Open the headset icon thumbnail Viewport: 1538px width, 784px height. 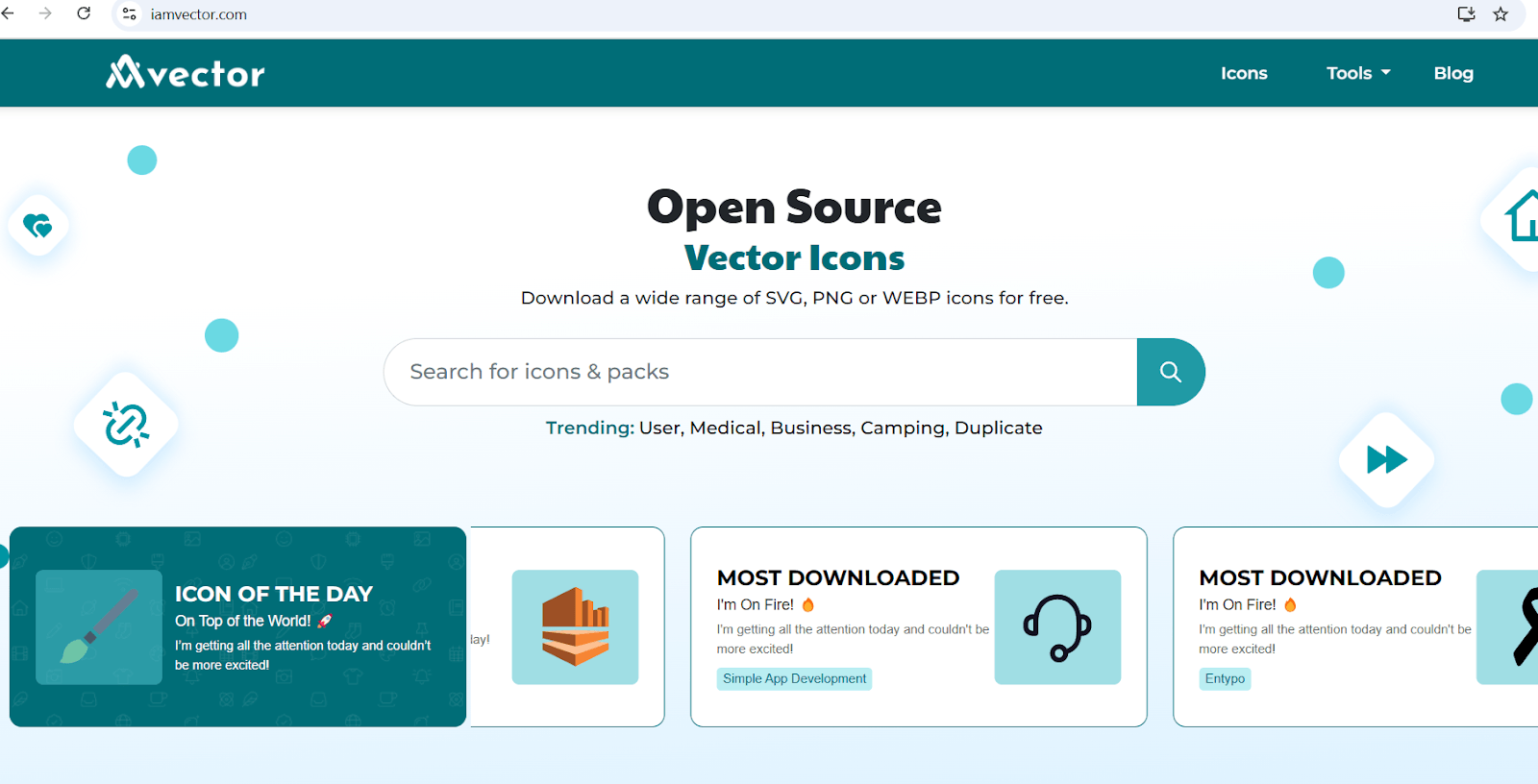1057,627
